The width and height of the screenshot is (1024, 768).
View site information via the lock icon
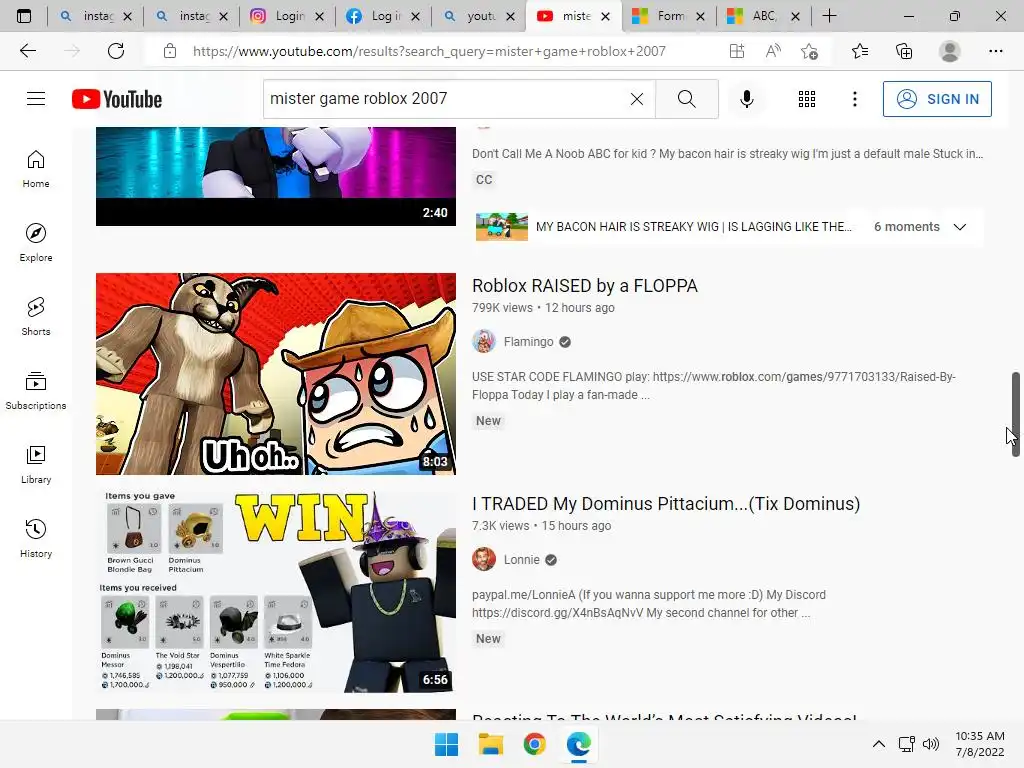[170, 51]
